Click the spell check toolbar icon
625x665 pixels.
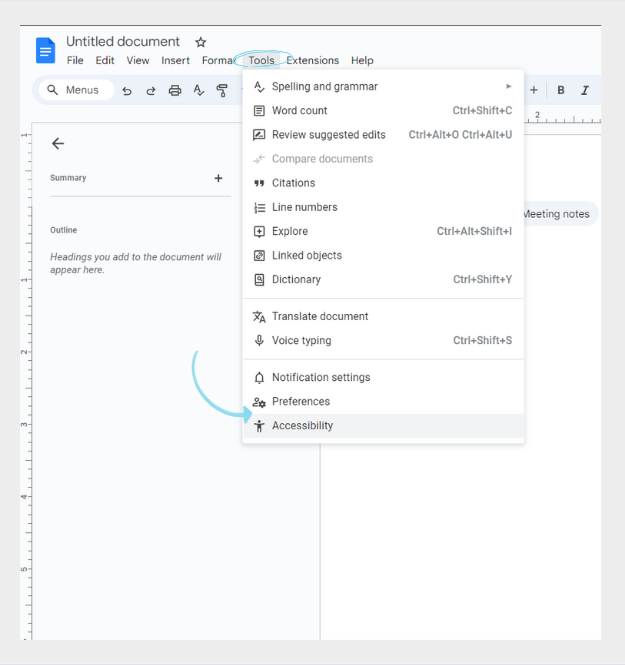(x=199, y=90)
